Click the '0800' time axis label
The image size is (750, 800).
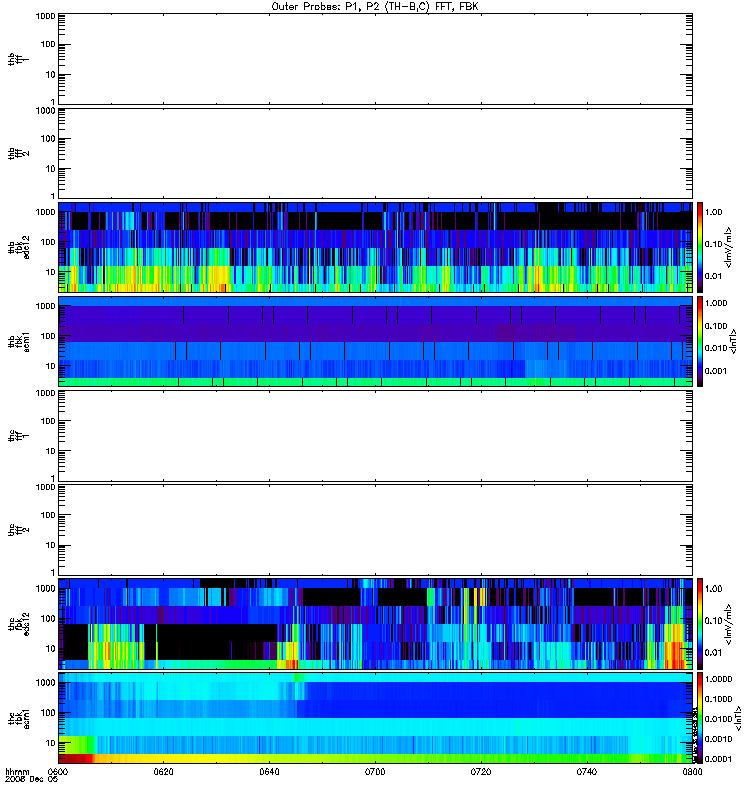click(692, 771)
